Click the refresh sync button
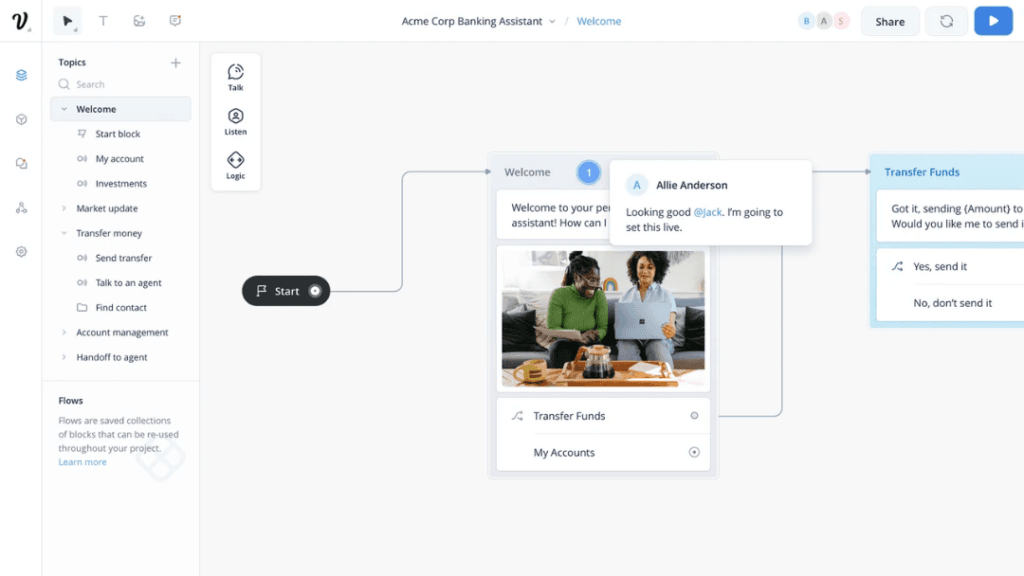This screenshot has height=576, width=1024. click(x=946, y=22)
